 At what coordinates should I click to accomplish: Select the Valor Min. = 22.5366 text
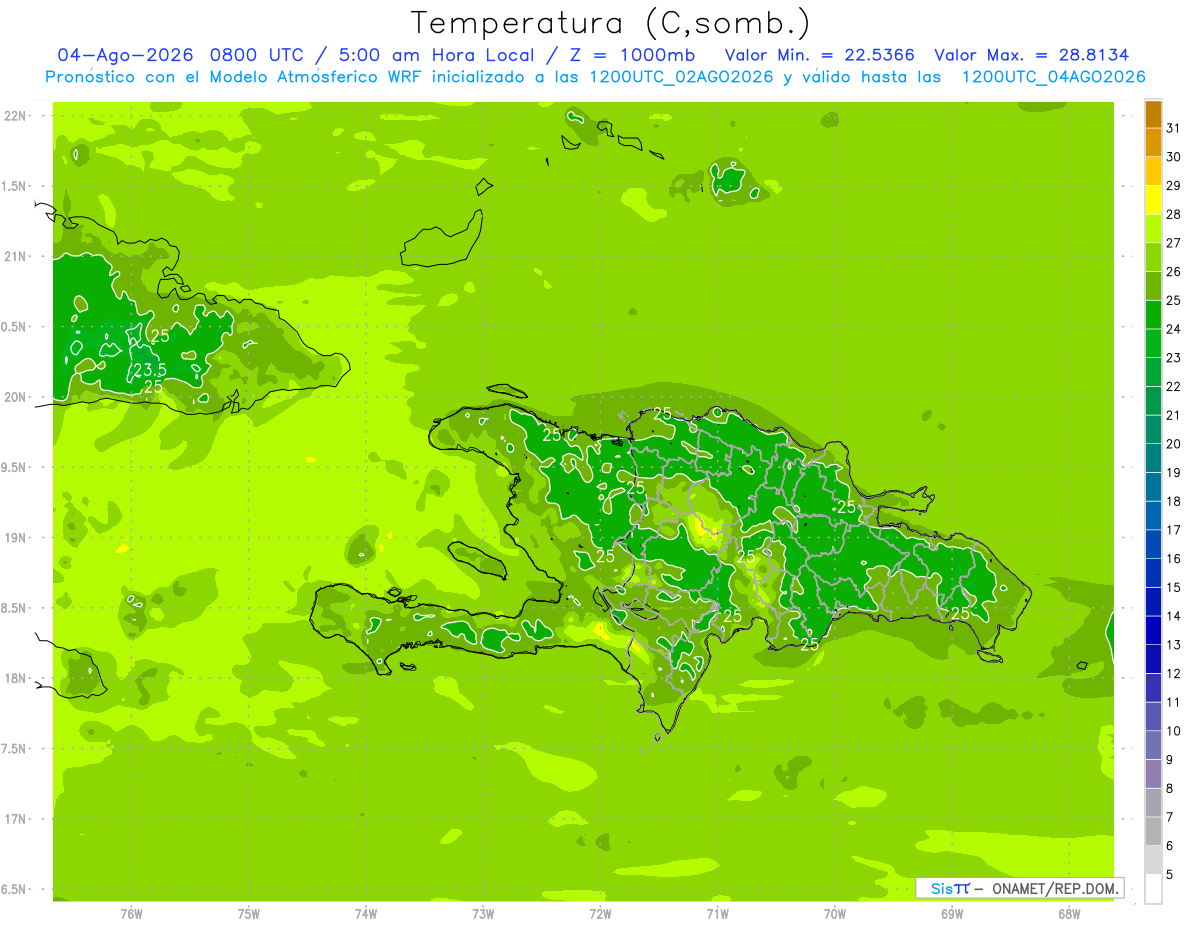[x=819, y=55]
